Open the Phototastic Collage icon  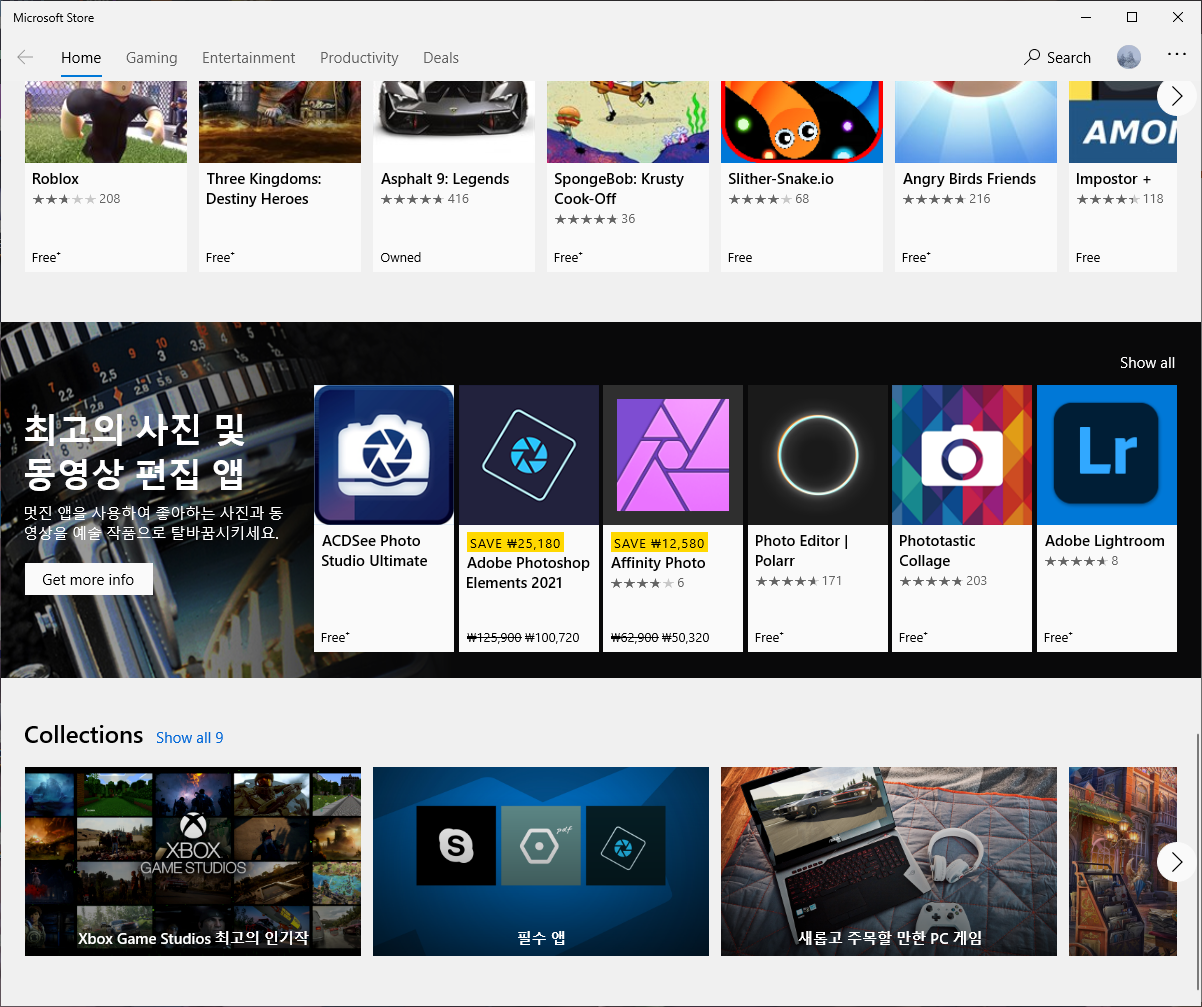coord(962,455)
